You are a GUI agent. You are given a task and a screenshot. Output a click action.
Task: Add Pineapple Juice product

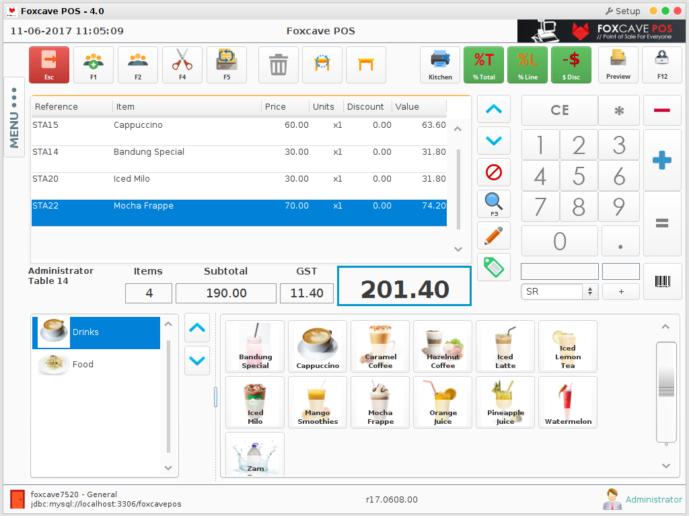click(x=505, y=402)
